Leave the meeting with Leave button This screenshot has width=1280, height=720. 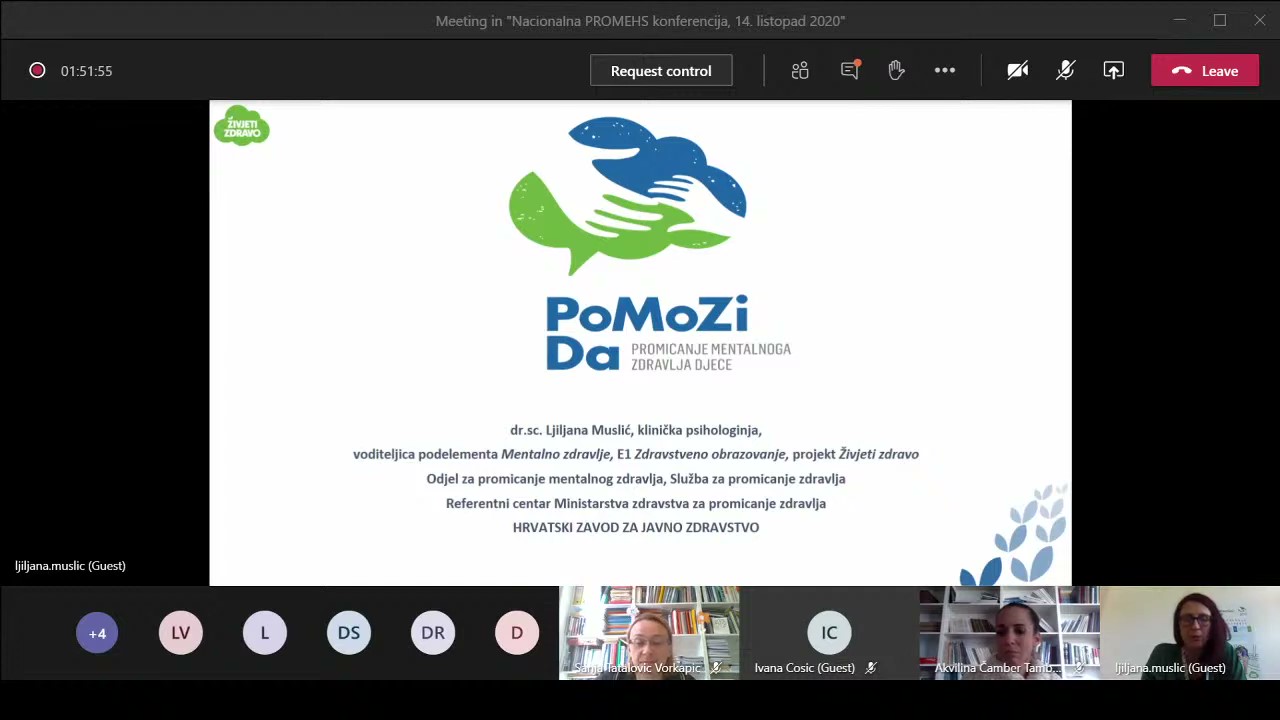[1205, 71]
